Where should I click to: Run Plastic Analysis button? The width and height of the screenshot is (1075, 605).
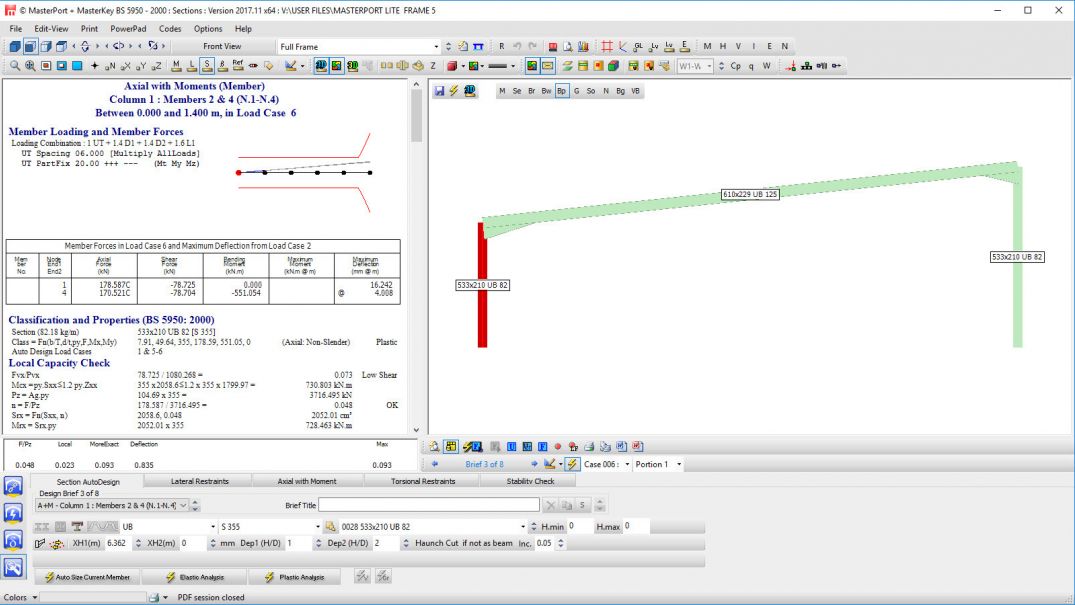point(295,577)
